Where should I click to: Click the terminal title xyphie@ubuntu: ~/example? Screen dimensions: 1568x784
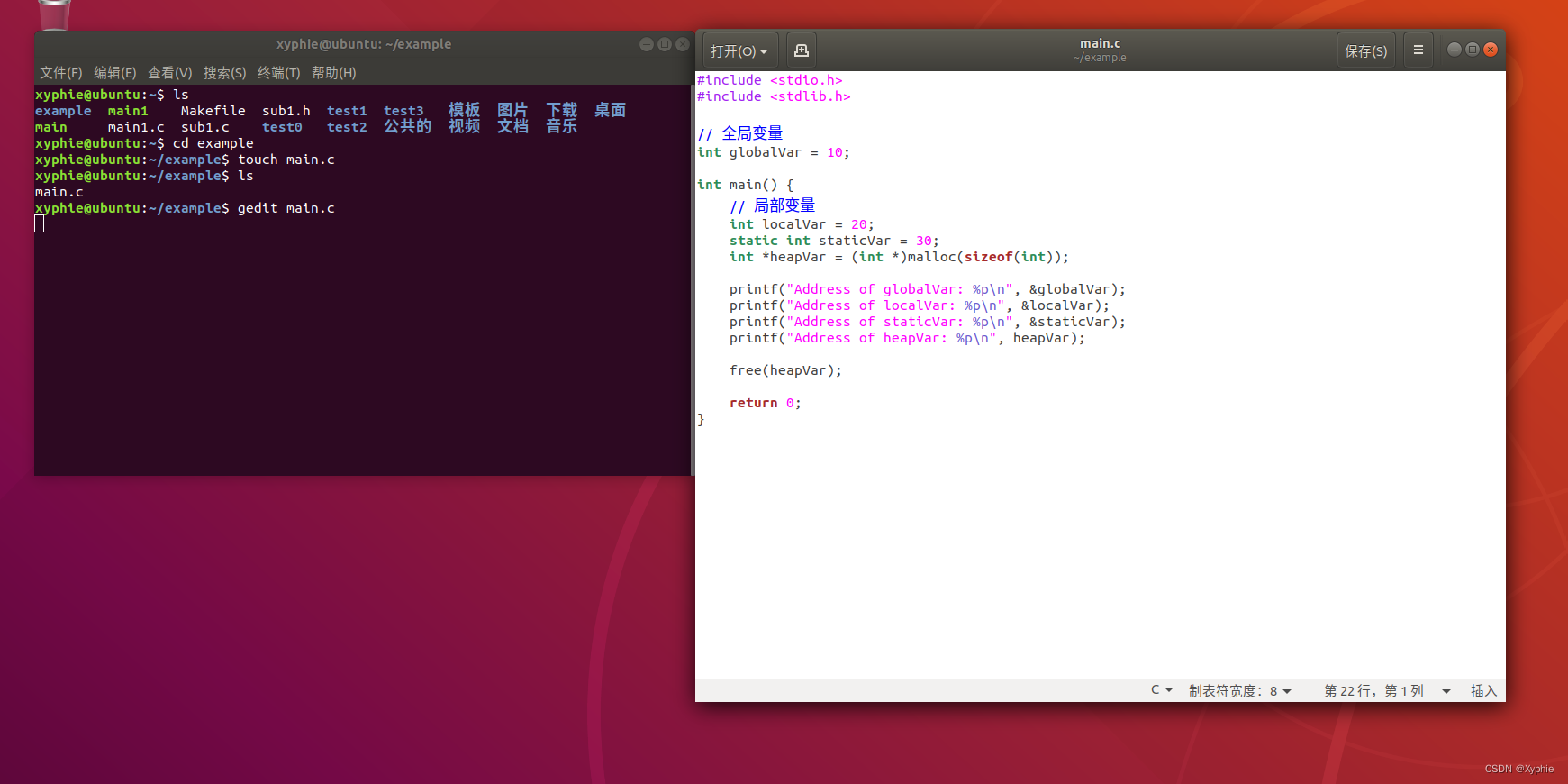click(x=364, y=44)
